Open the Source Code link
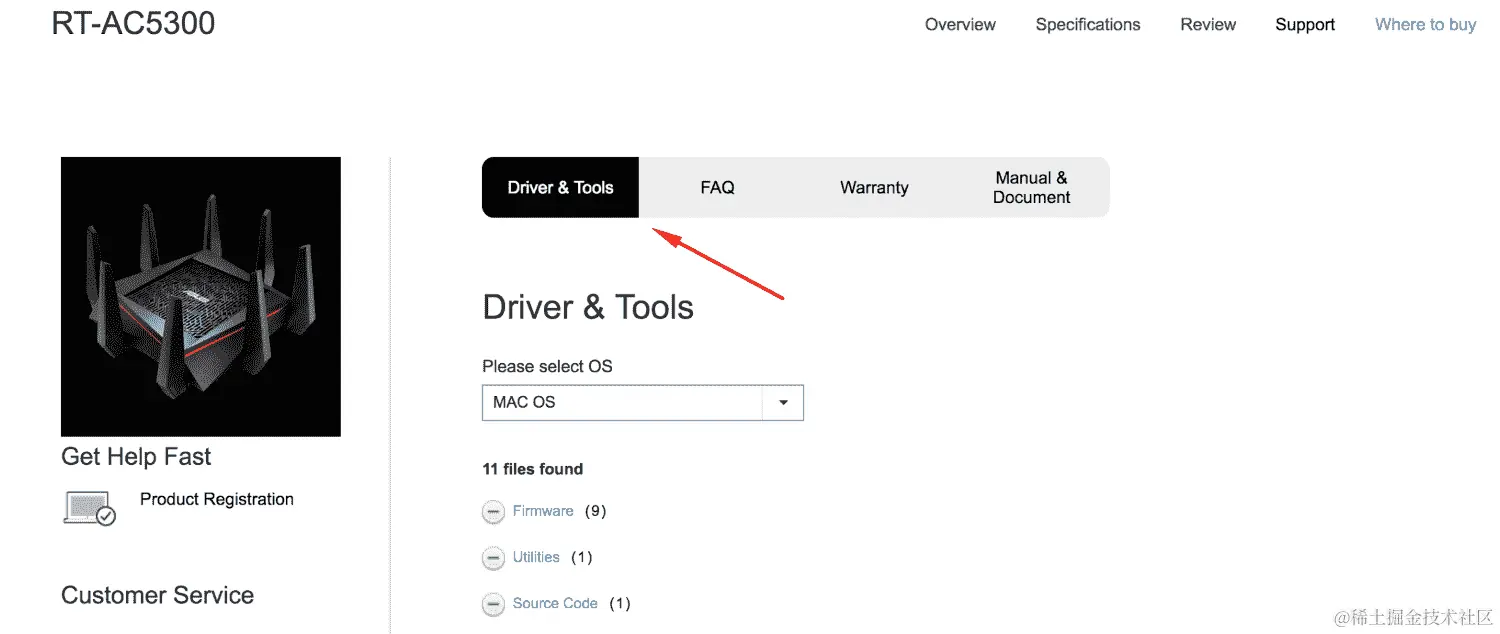The height and width of the screenshot is (634, 1500). pyautogui.click(x=555, y=603)
